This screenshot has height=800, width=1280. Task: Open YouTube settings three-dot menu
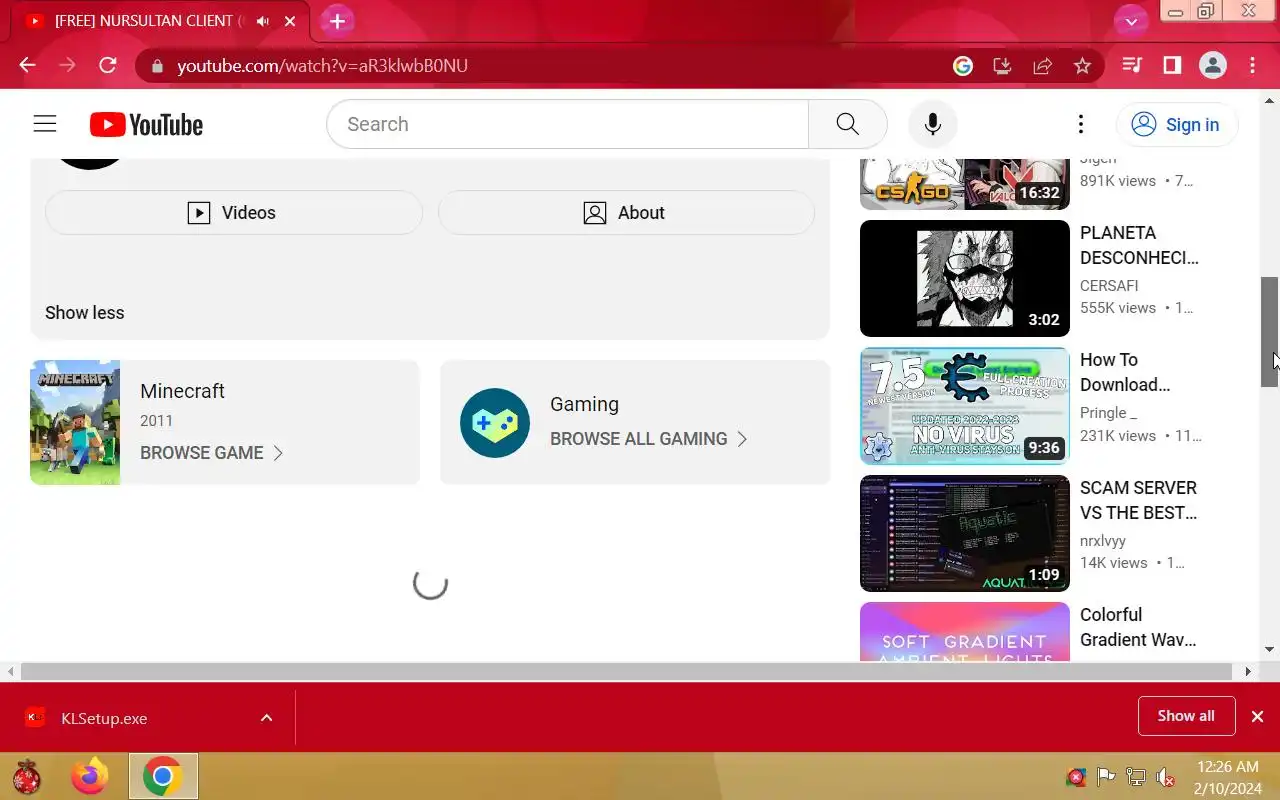1080,124
